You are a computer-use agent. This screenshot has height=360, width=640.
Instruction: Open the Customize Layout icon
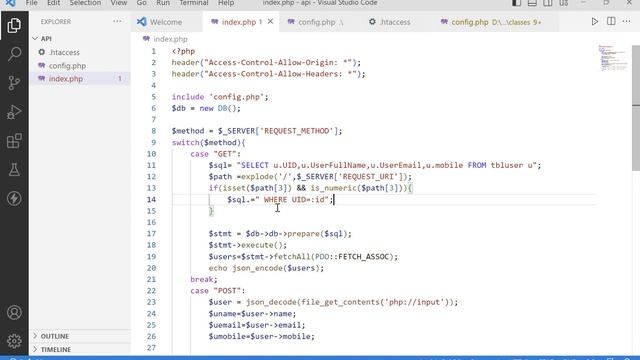[x=564, y=3]
